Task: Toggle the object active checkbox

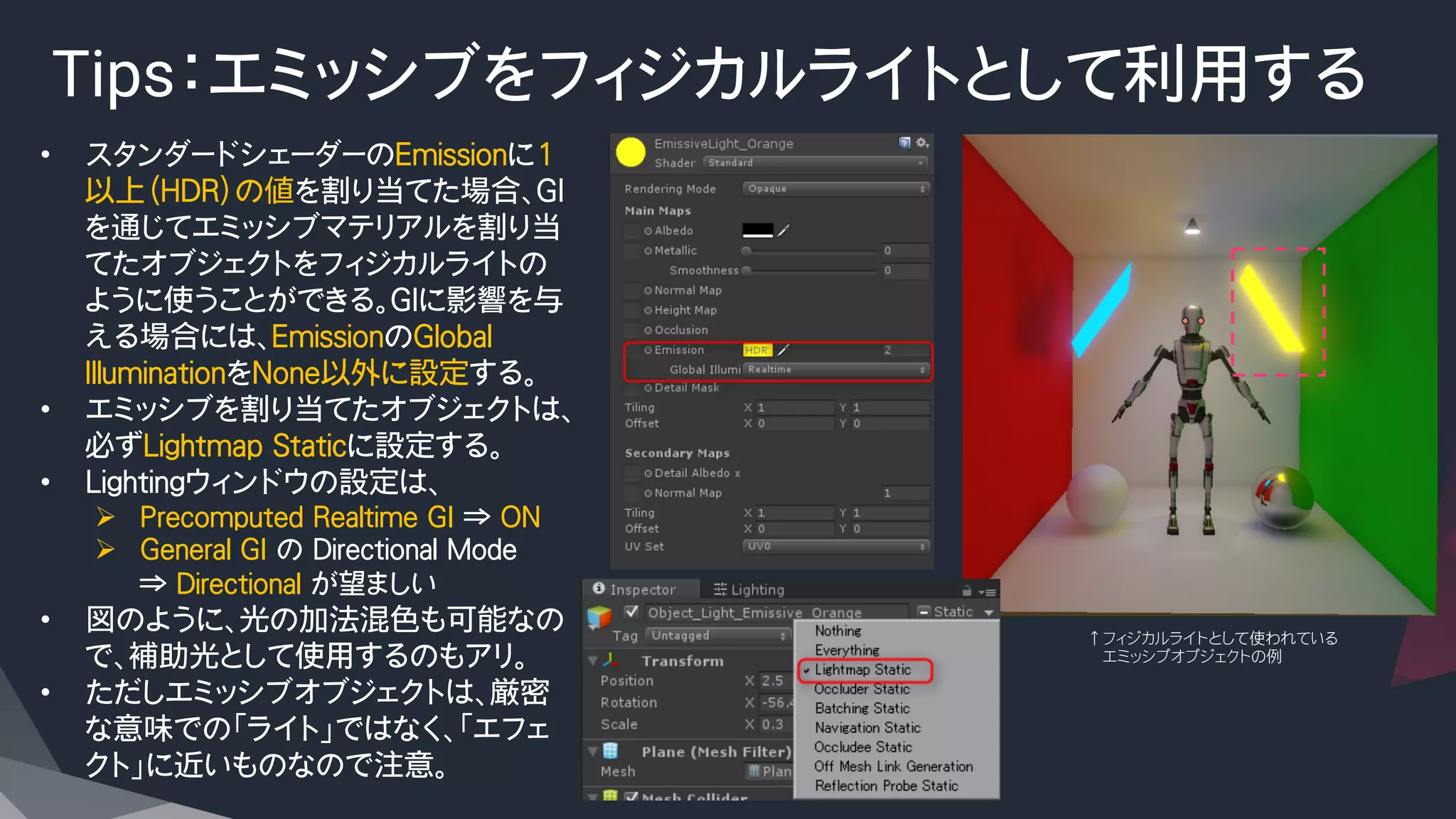Action: pos(631,611)
